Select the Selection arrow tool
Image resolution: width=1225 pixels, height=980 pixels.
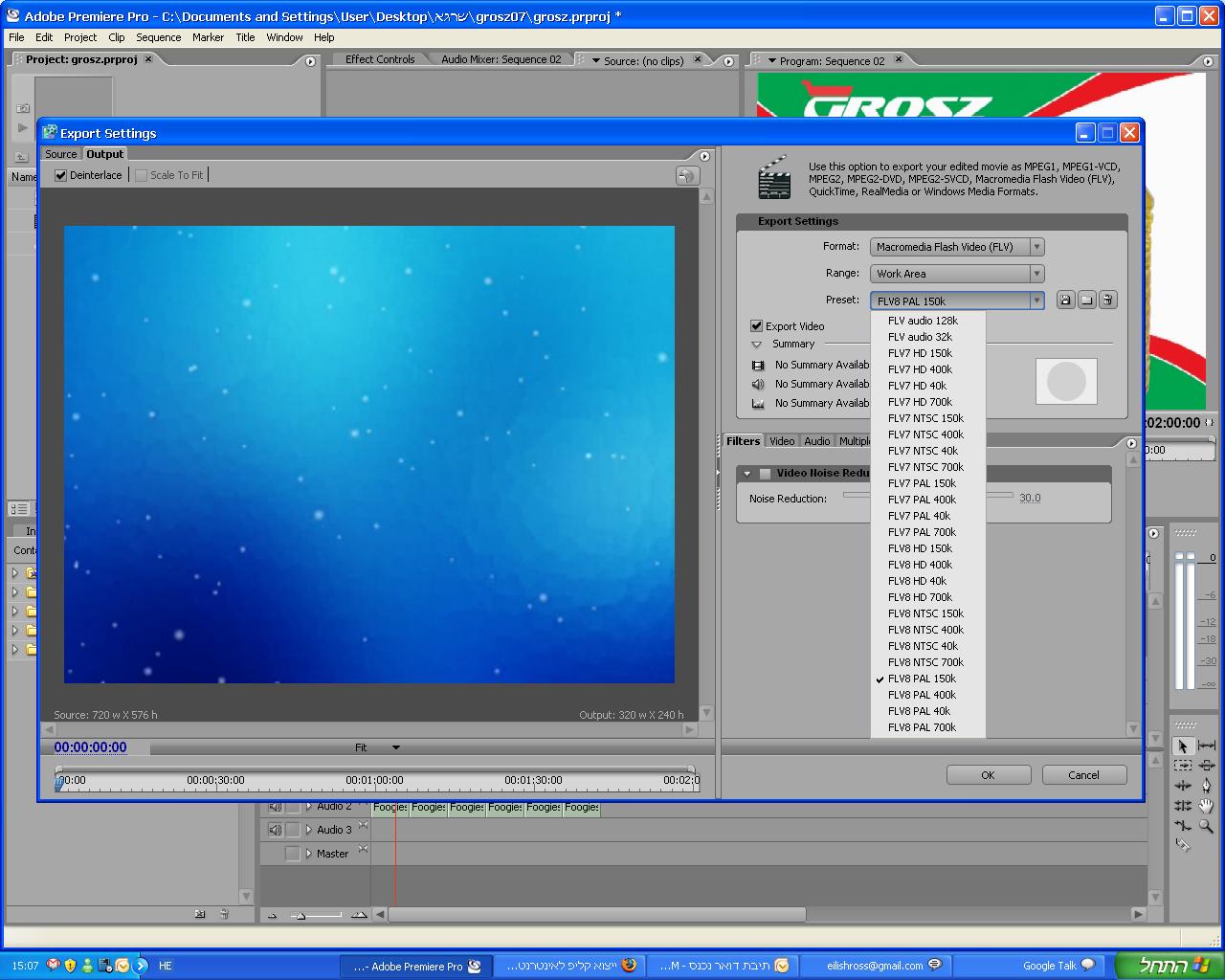point(1183,746)
